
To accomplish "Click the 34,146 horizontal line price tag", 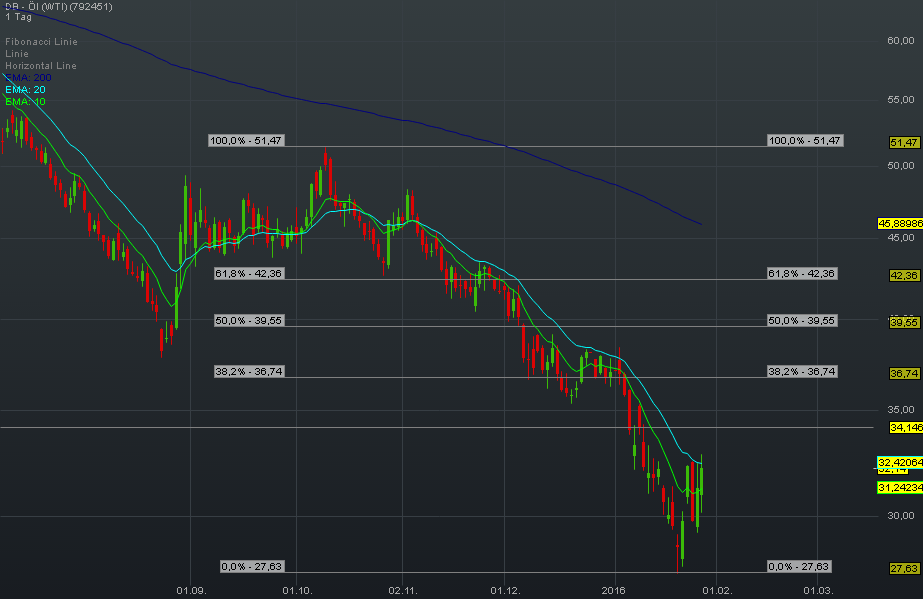I will [905, 427].
